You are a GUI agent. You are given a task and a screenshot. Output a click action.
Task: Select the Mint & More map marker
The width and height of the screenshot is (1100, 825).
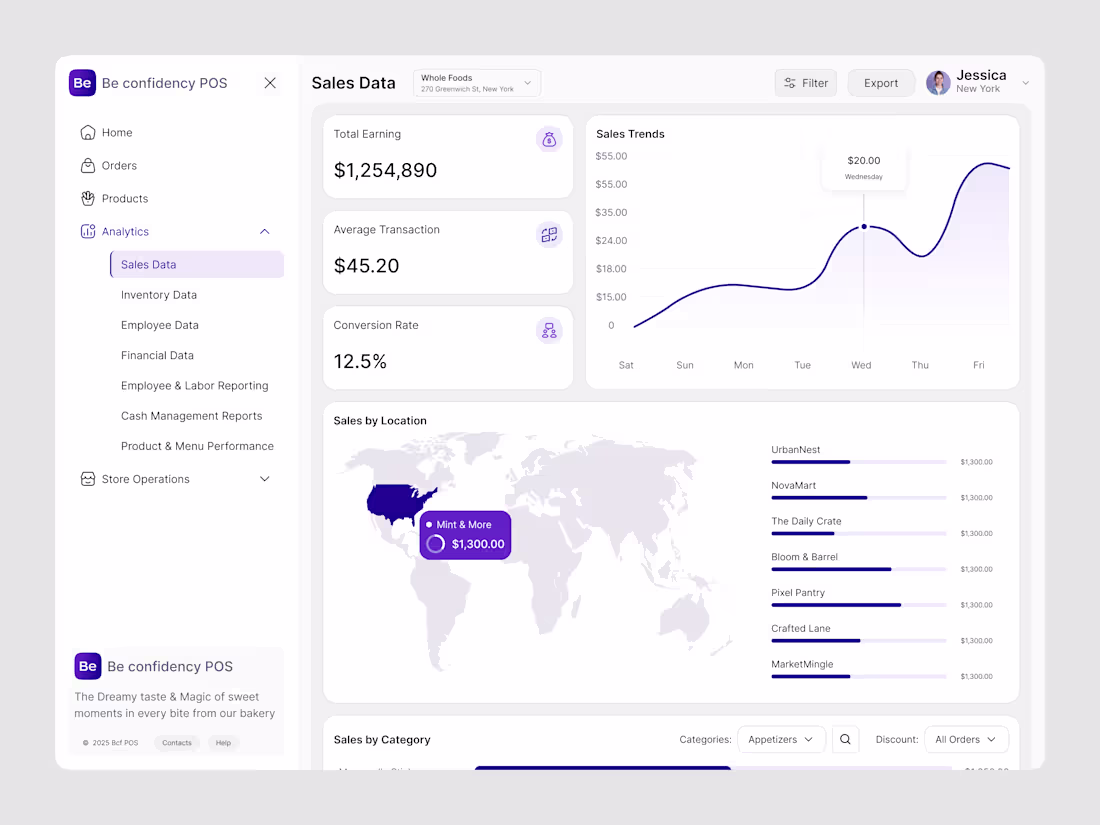pos(465,534)
